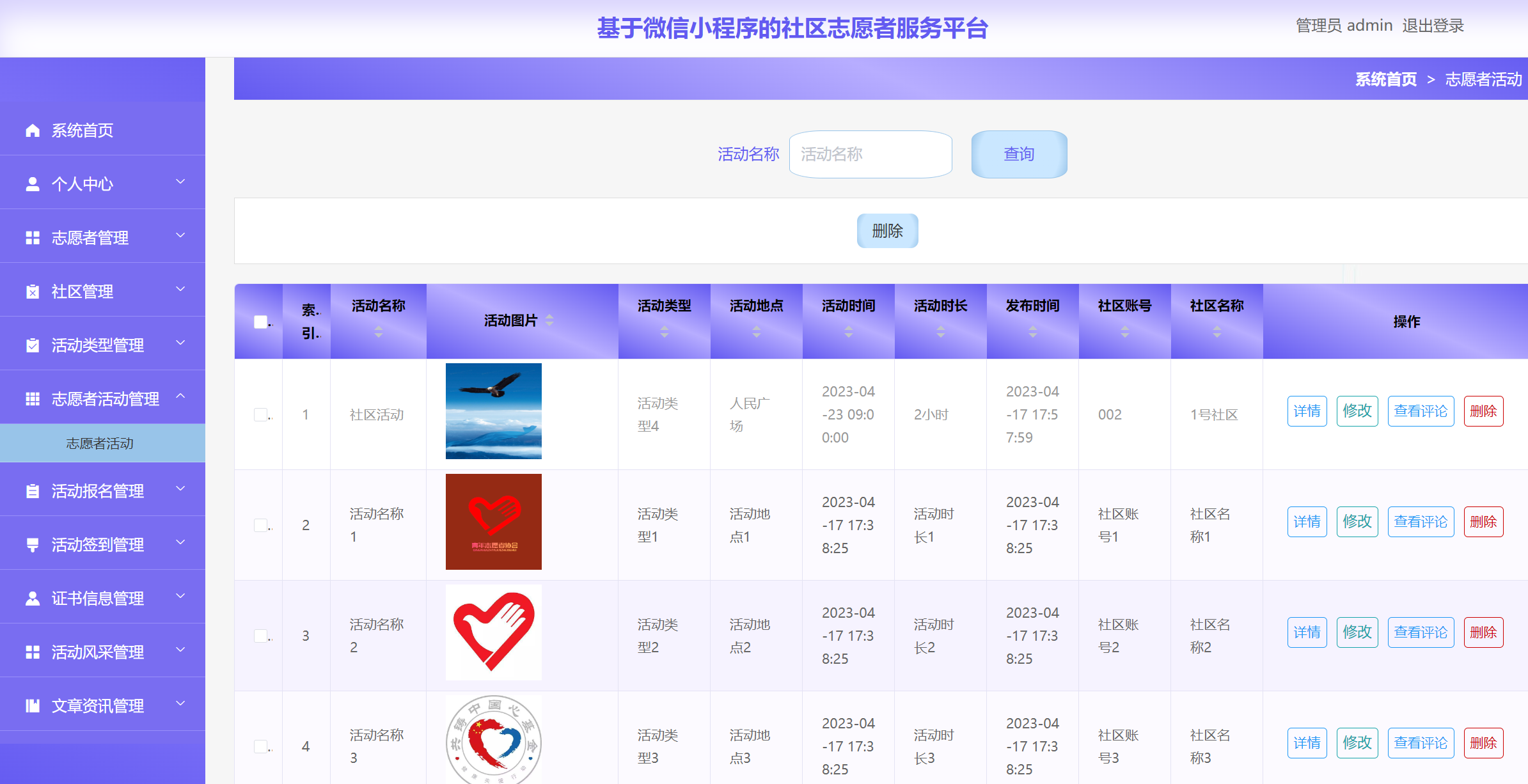The width and height of the screenshot is (1528, 784).
Task: Click the clipboard icon next to 社区管理
Action: (33, 292)
